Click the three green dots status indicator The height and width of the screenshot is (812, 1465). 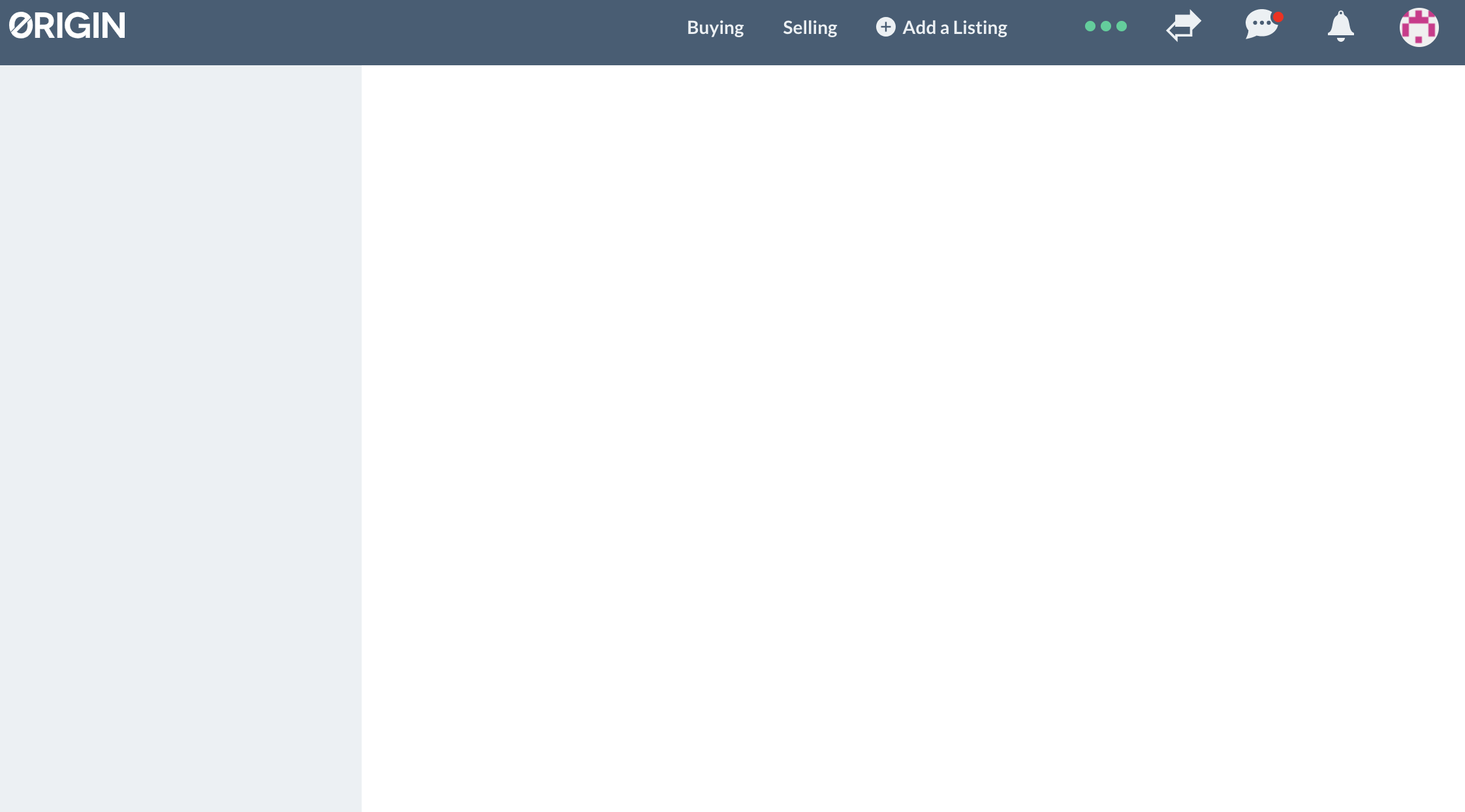tap(1107, 27)
